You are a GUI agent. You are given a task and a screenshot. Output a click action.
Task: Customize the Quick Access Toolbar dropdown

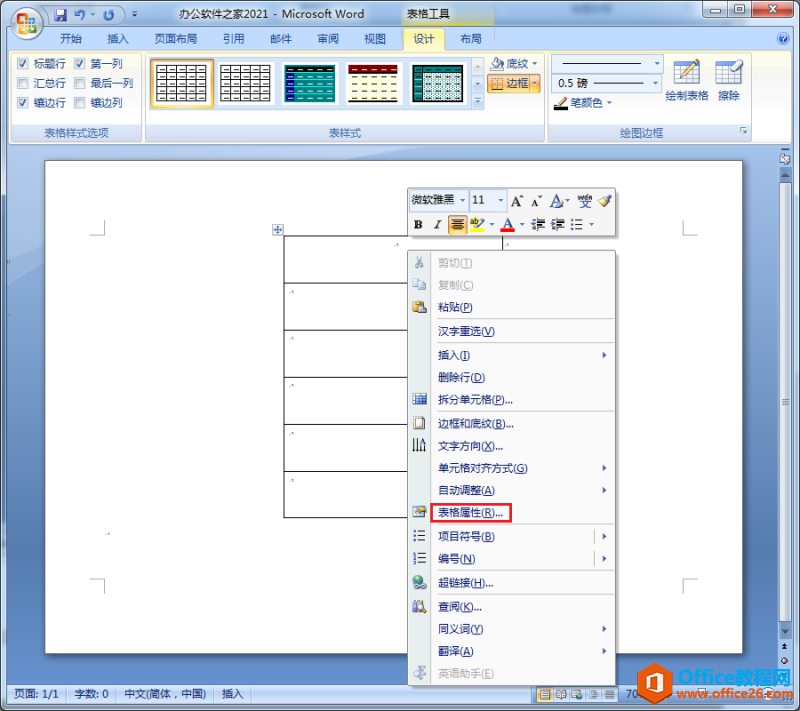[135, 14]
